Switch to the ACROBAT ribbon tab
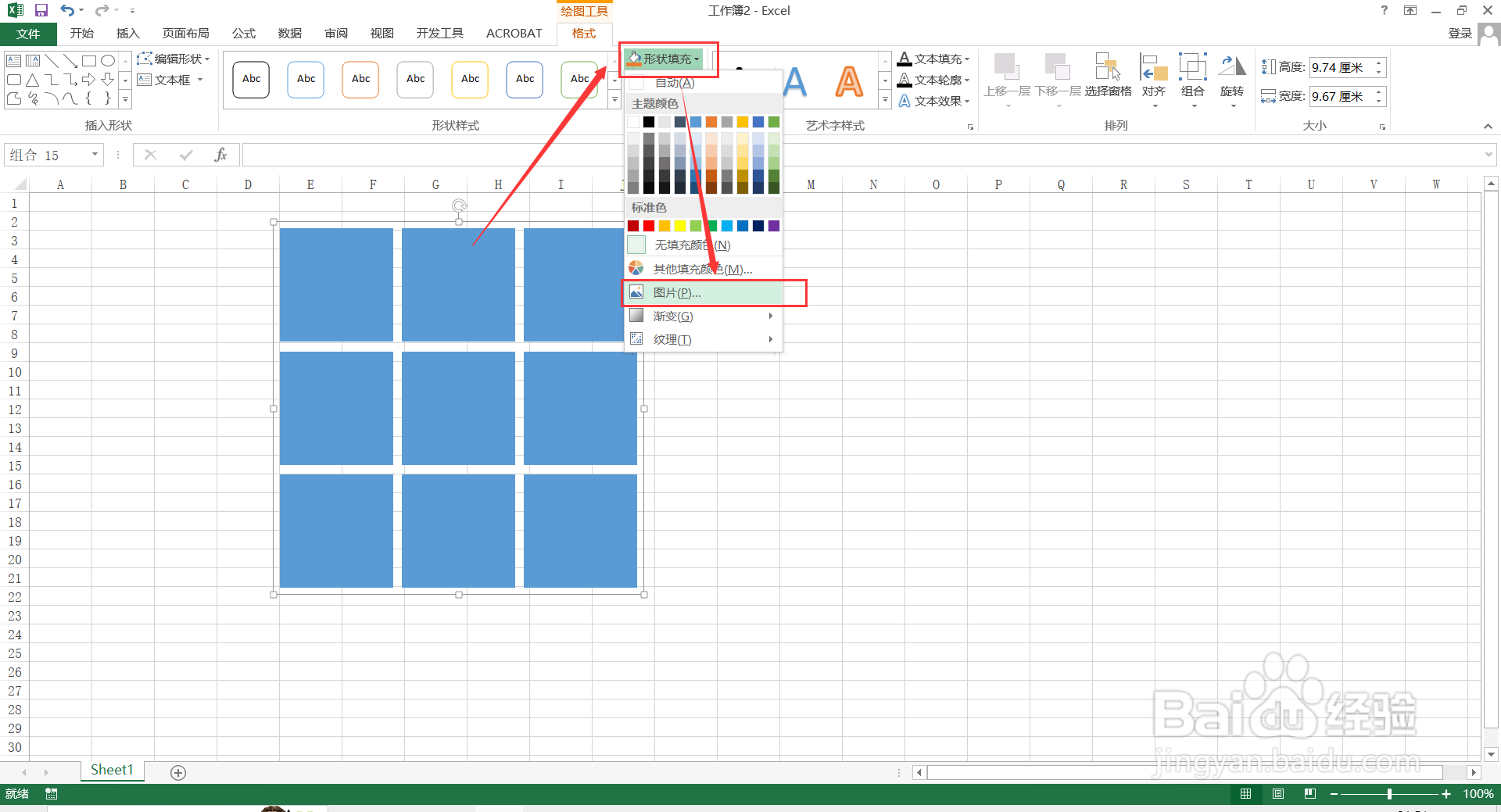This screenshot has width=1501, height=812. (x=514, y=34)
